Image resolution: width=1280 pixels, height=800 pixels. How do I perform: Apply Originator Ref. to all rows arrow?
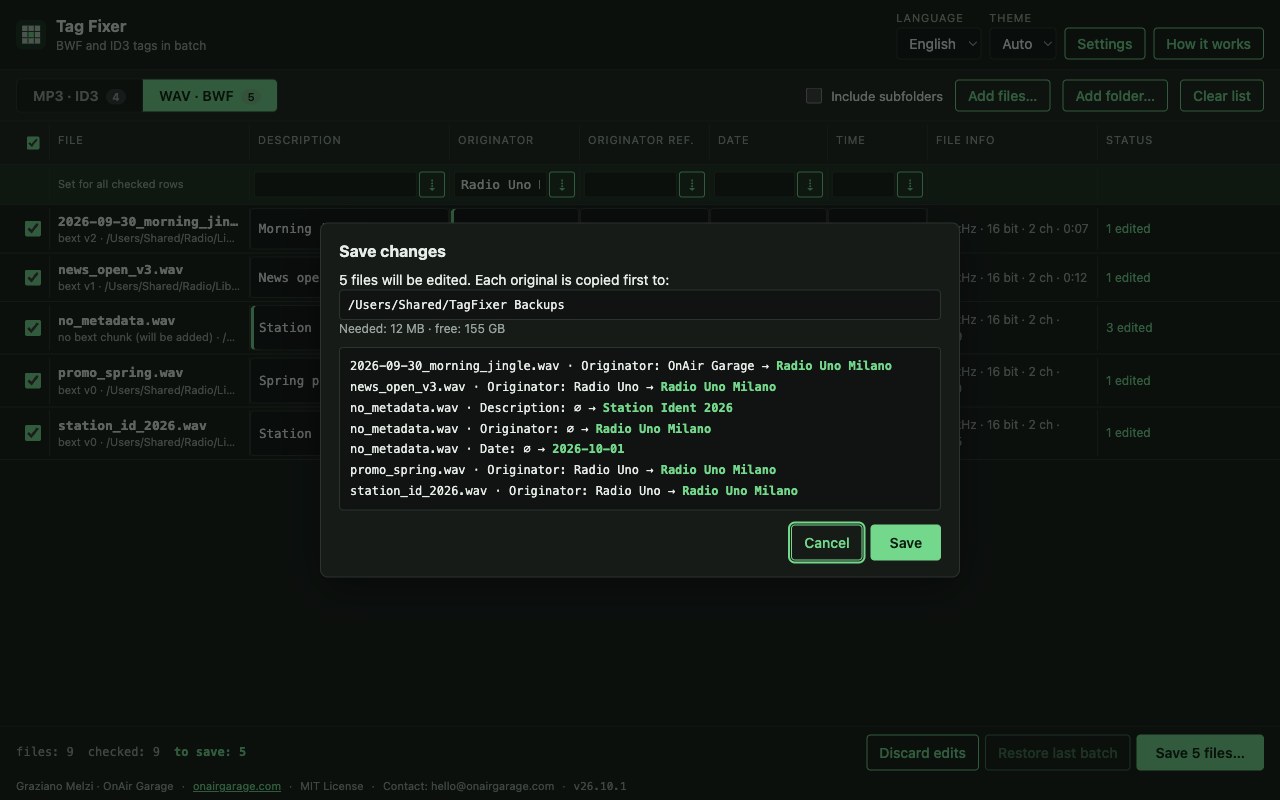point(692,184)
